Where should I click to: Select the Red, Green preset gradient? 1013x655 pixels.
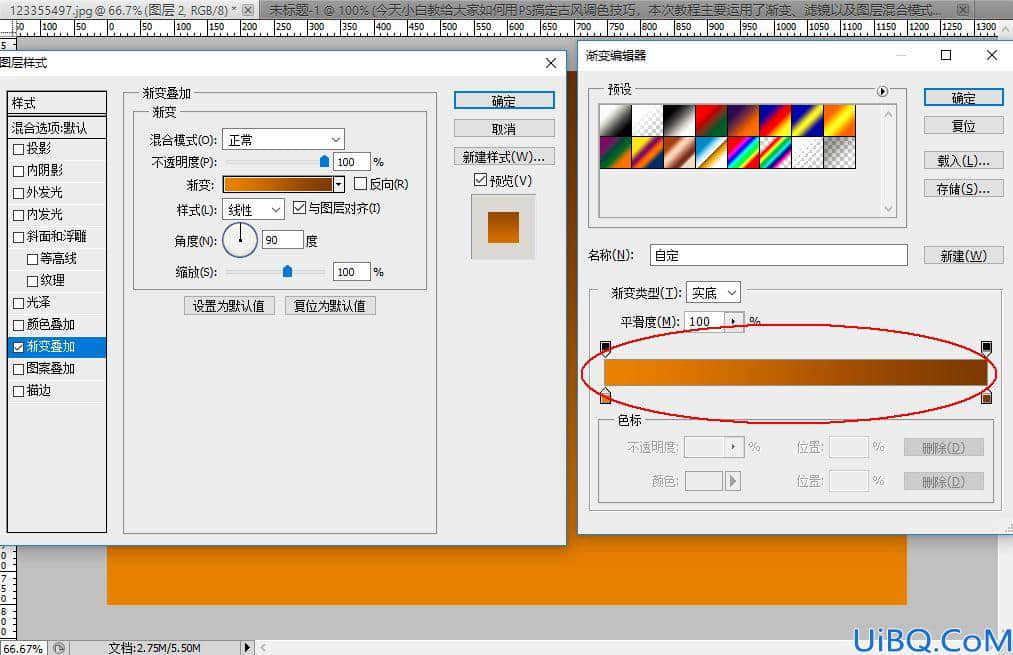coord(711,121)
